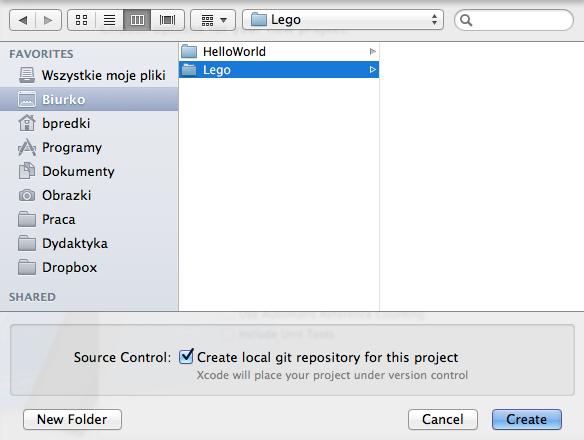The image size is (584, 440).
Task: Click the New Folder button
Action: coord(72,420)
